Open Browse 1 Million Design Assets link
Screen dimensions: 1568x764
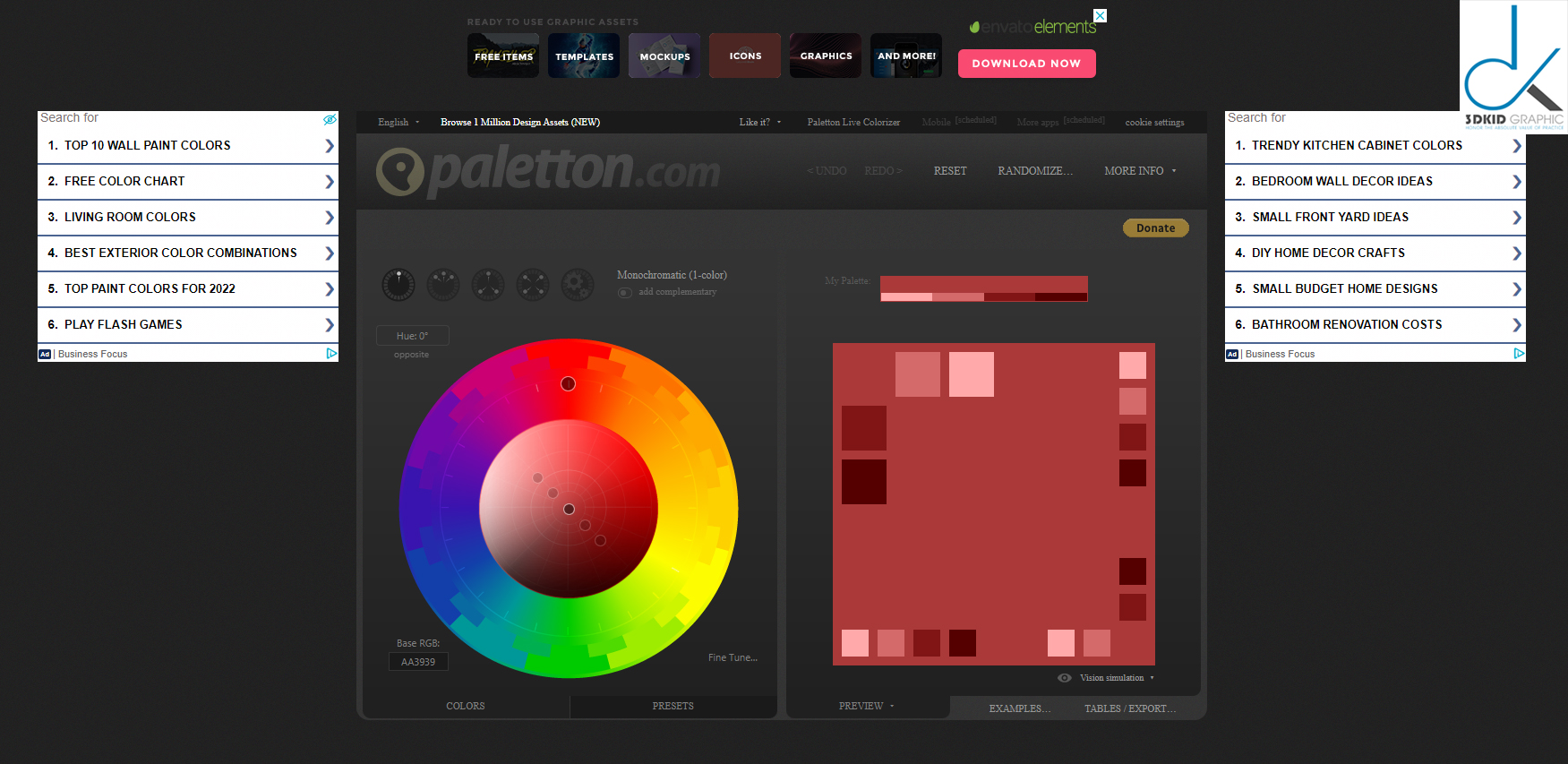click(520, 123)
